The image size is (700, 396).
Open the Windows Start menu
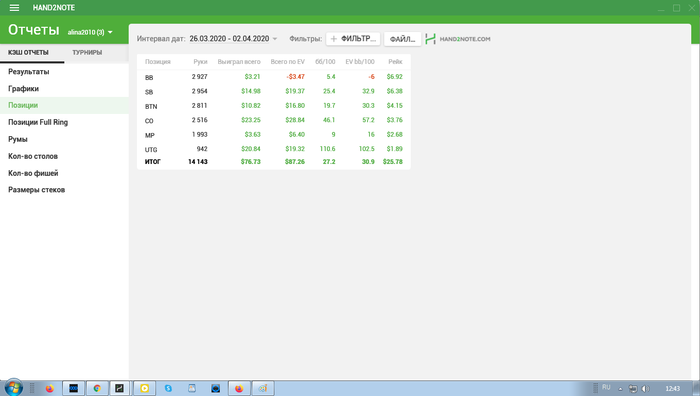click(x=13, y=388)
